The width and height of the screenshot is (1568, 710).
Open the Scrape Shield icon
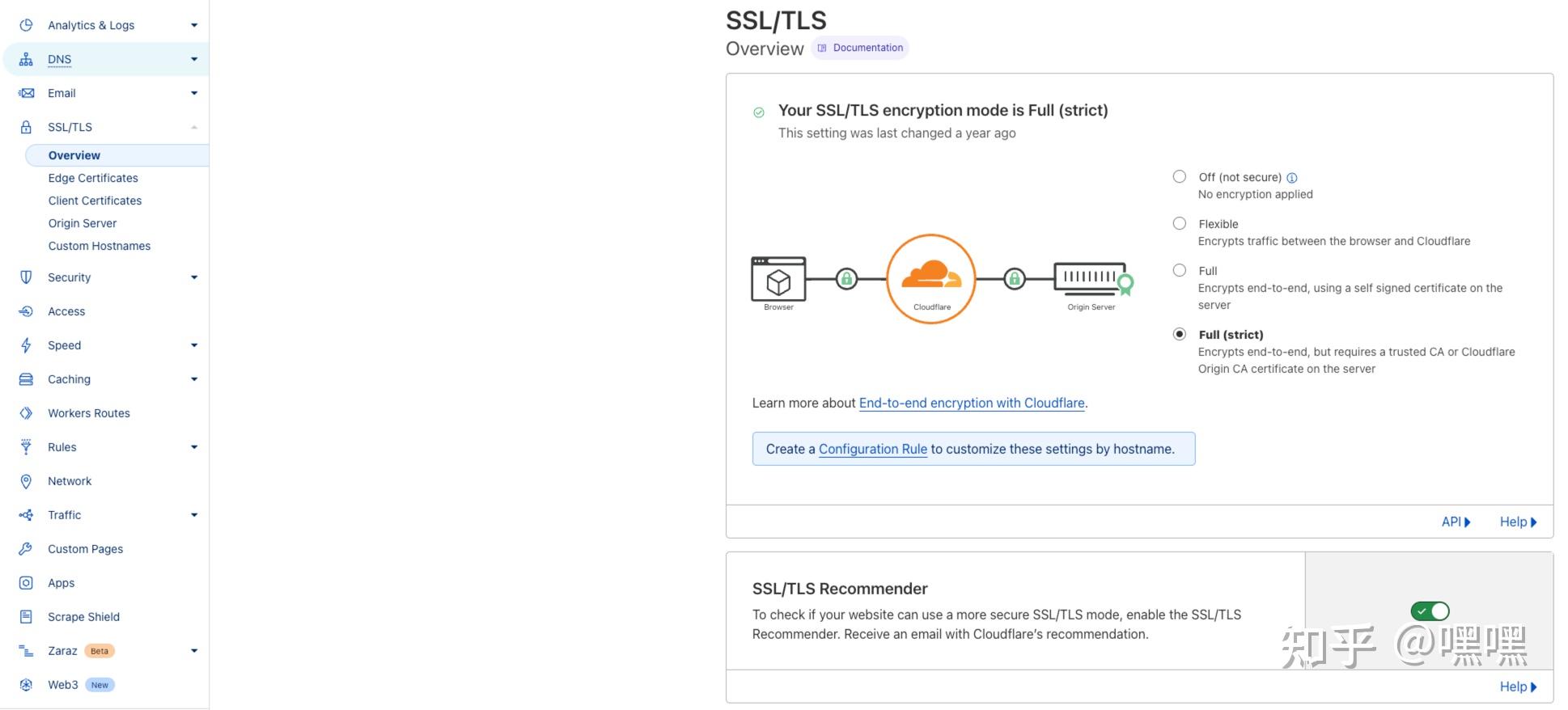pos(26,617)
